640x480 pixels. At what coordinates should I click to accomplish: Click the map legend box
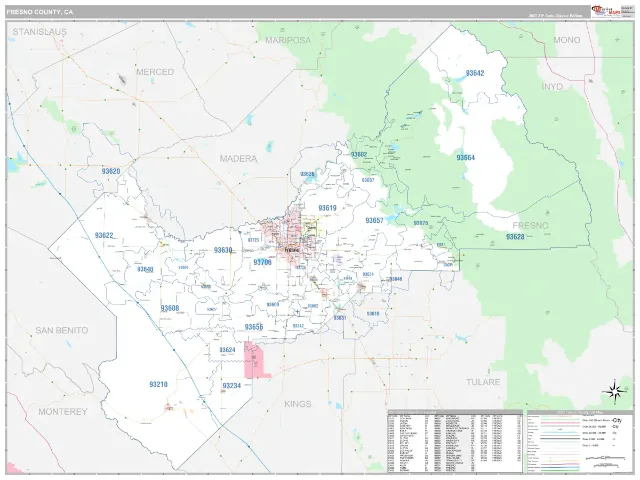[580, 442]
